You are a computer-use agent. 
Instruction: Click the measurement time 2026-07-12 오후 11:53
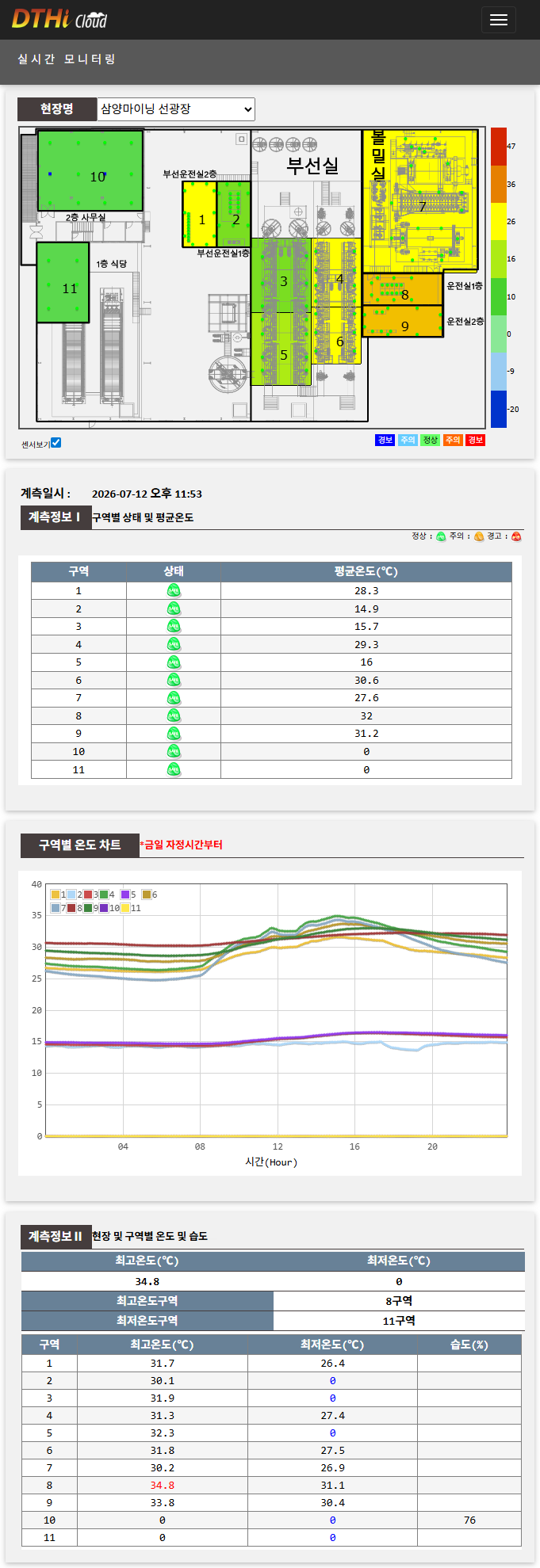(147, 494)
